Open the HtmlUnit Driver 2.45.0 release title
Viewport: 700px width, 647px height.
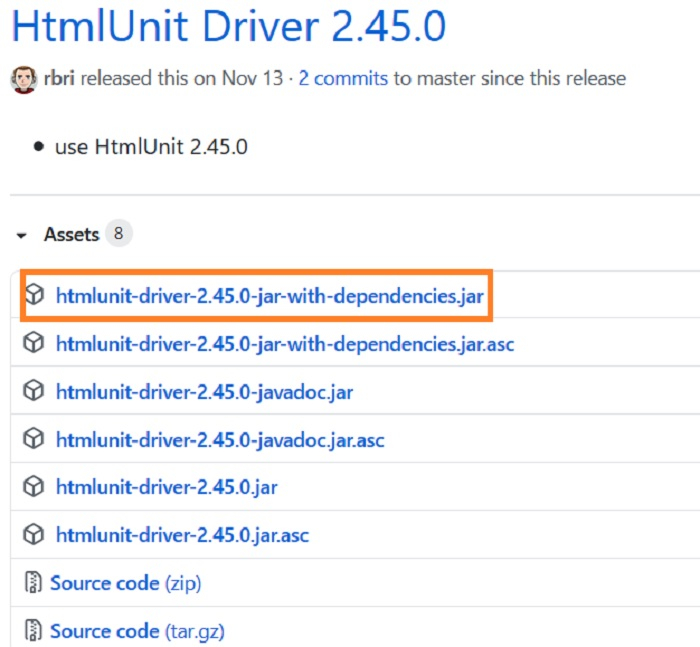(229, 26)
